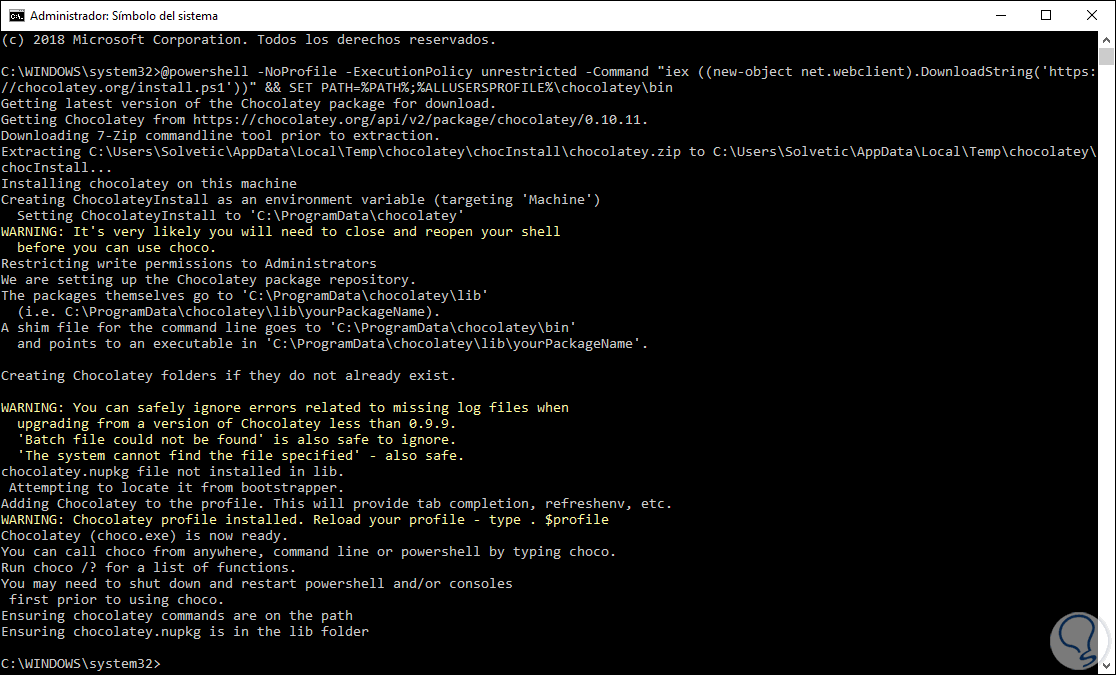Close the Símbolo del sistema window
1116x675 pixels.
pos(1093,15)
